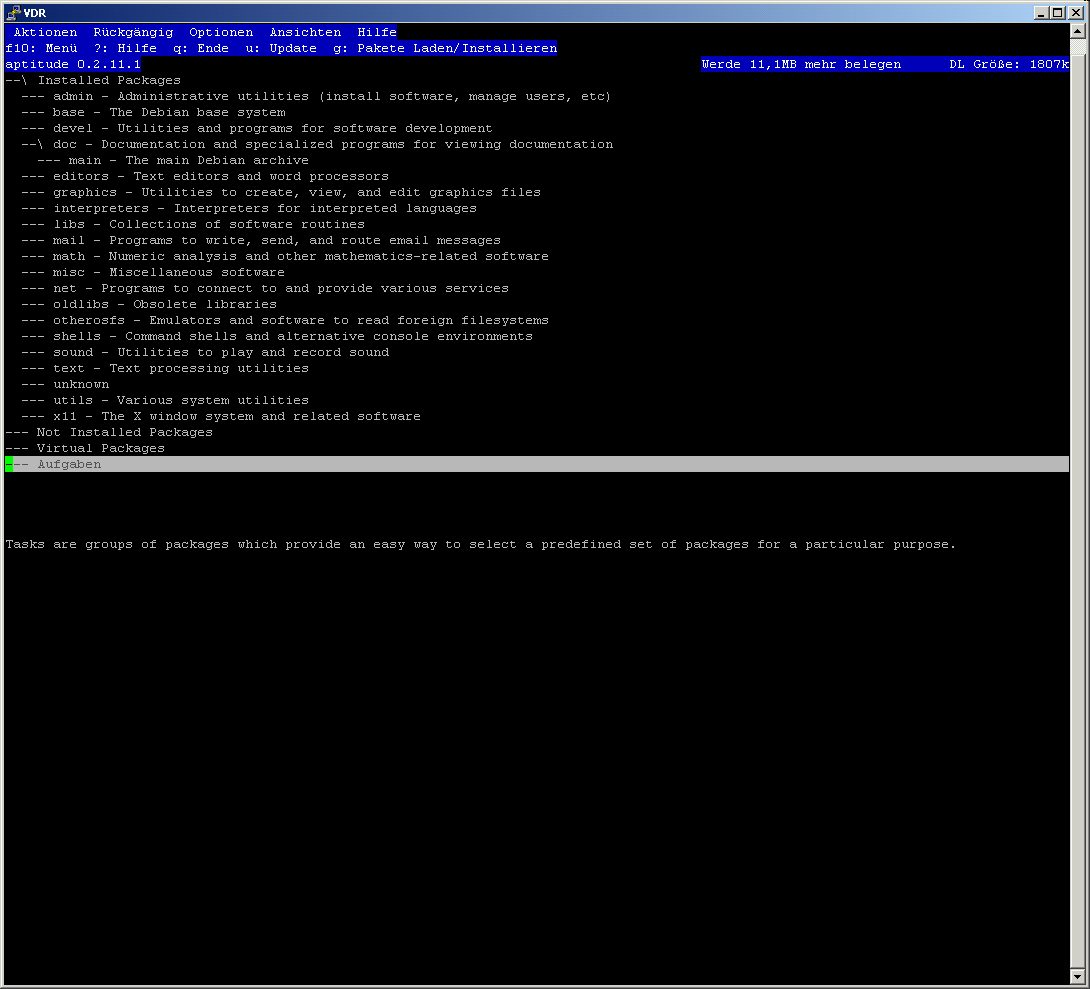Open the Optionen menu
1090x989 pixels.
tap(221, 32)
